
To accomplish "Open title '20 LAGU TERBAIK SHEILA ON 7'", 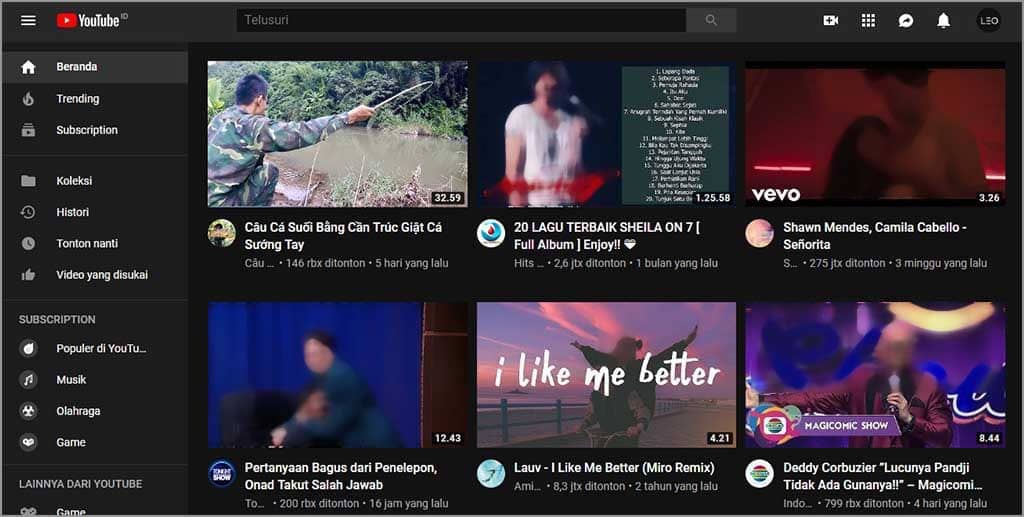I will tap(607, 236).
